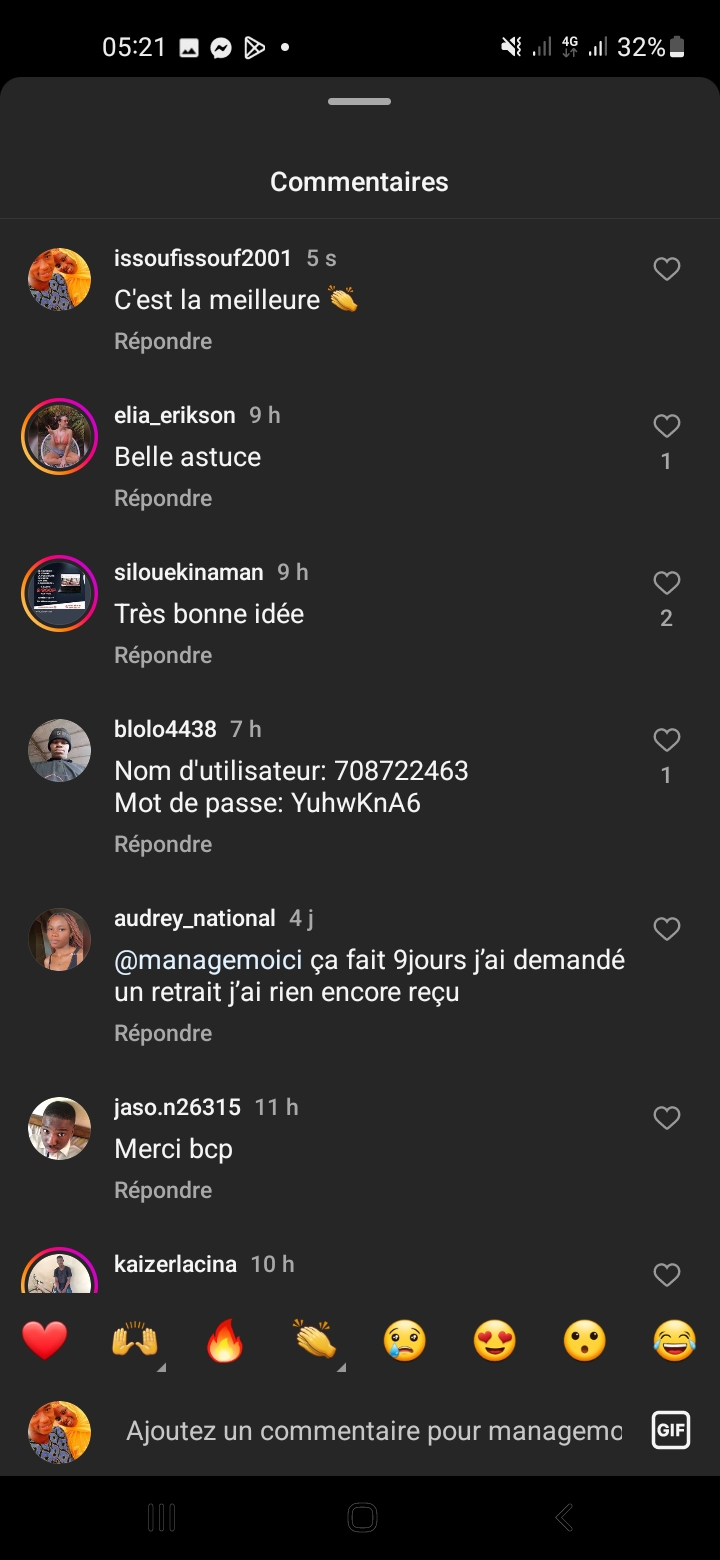Toggle like on elia_erikson's comment

pyautogui.click(x=666, y=427)
